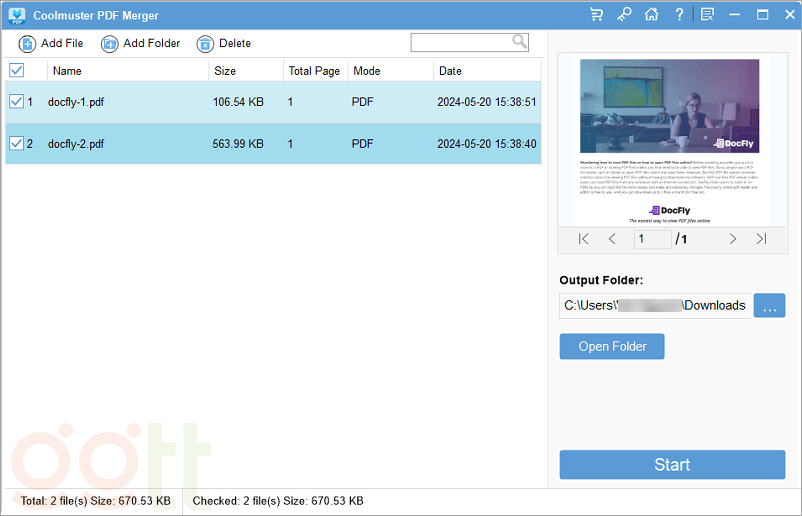Browse output folder with the ellipsis button

pos(769,306)
